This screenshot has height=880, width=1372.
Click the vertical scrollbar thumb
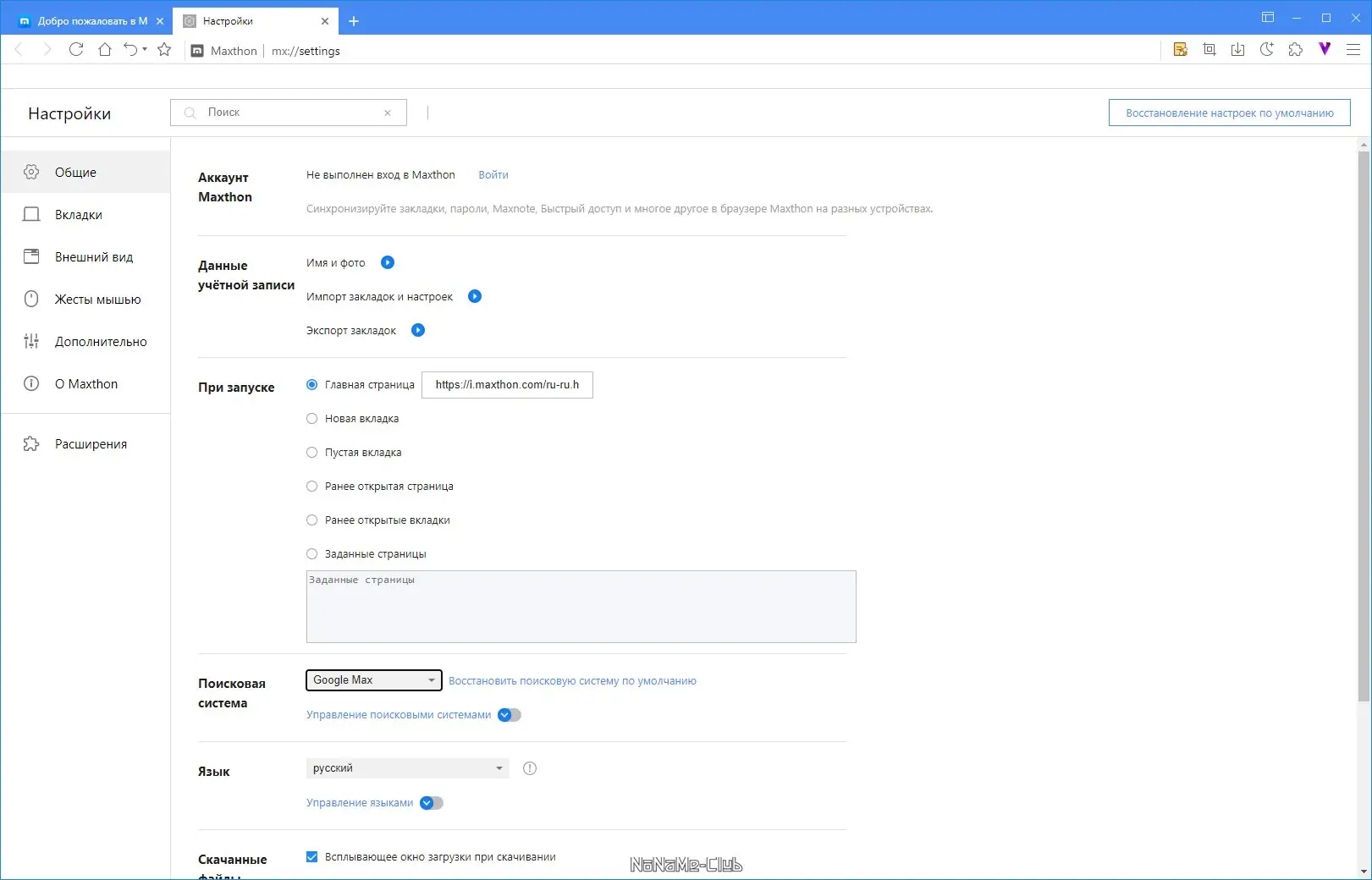click(1363, 426)
